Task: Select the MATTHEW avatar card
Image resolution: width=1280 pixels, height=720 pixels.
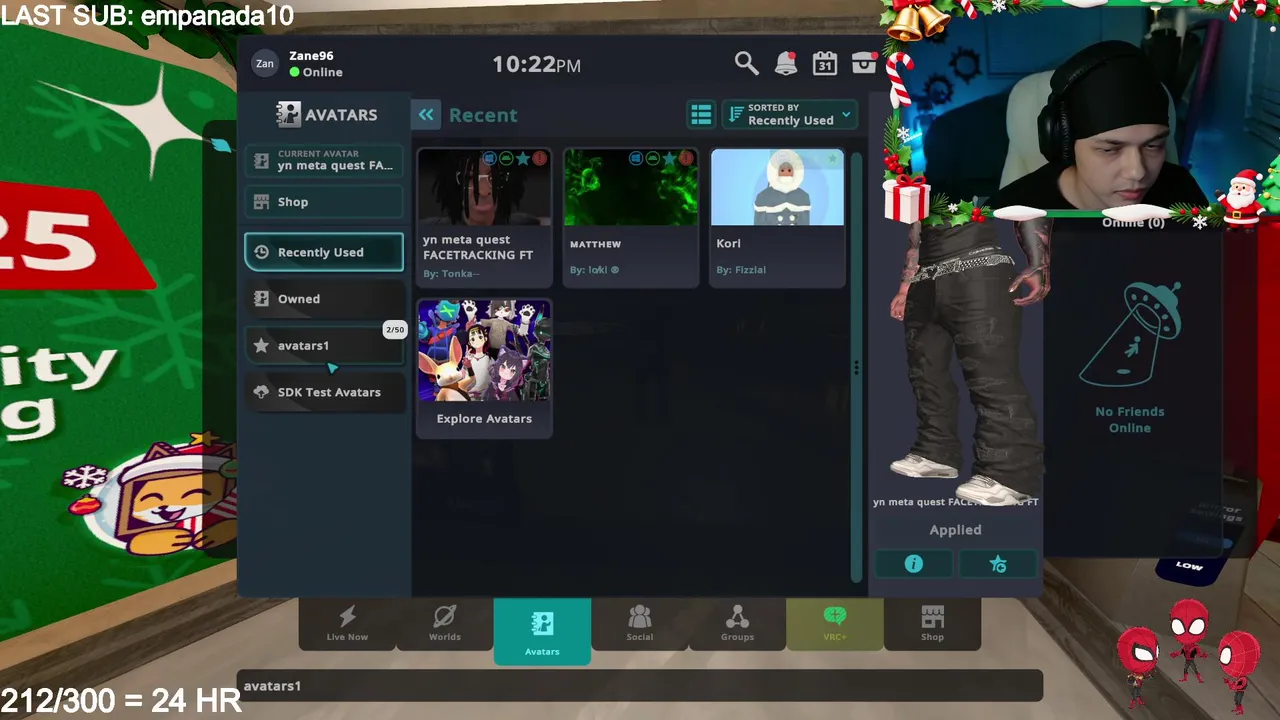Action: coord(631,217)
